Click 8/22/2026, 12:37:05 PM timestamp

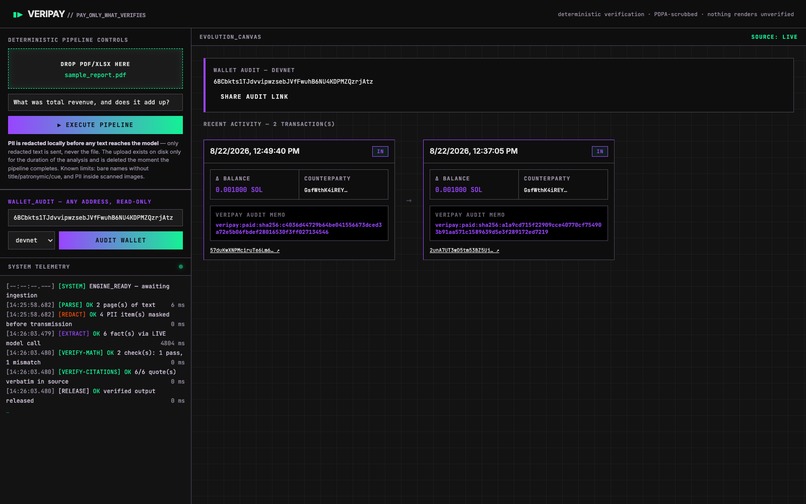coord(473,151)
